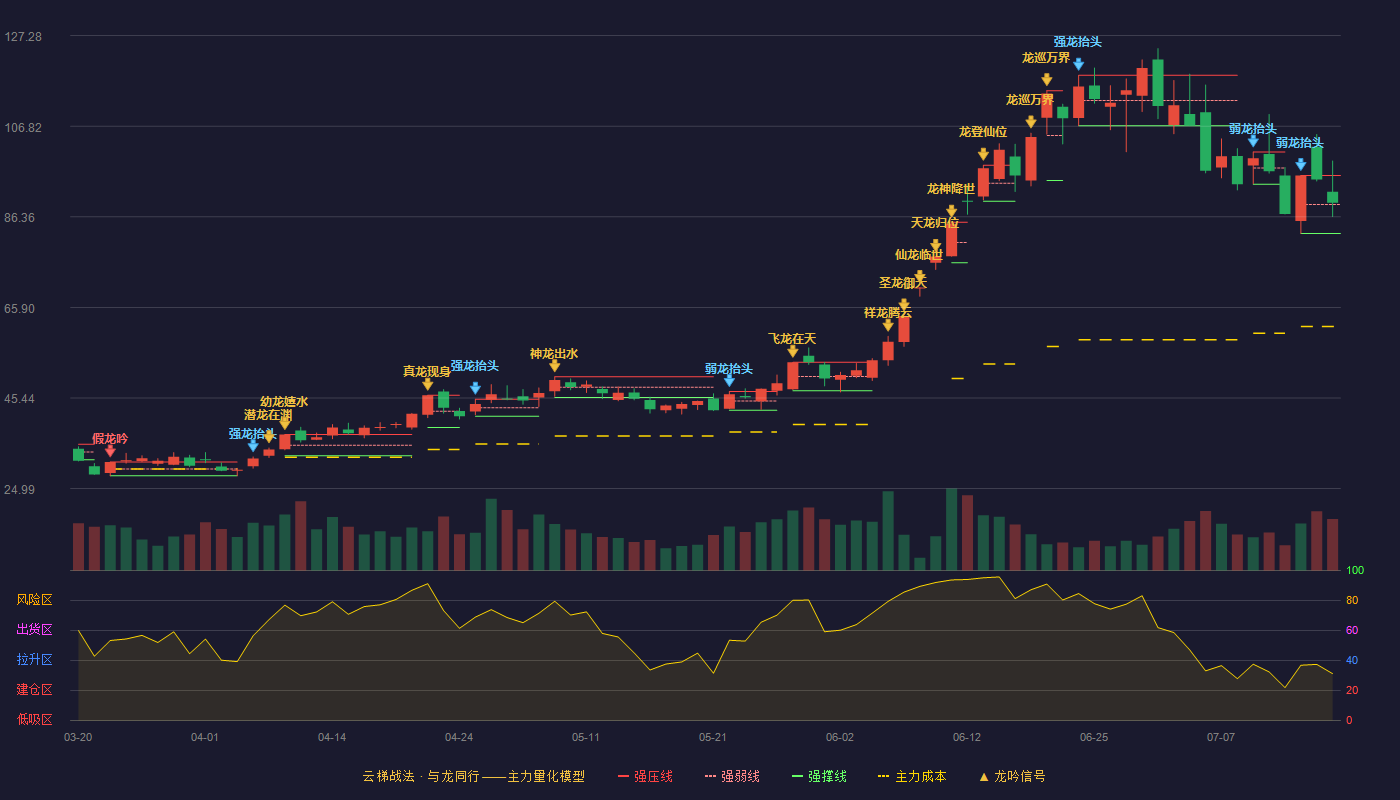Viewport: 1400px width, 800px height.
Task: Select the 天龙归位 signal marker
Action: pyautogui.click(x=936, y=245)
